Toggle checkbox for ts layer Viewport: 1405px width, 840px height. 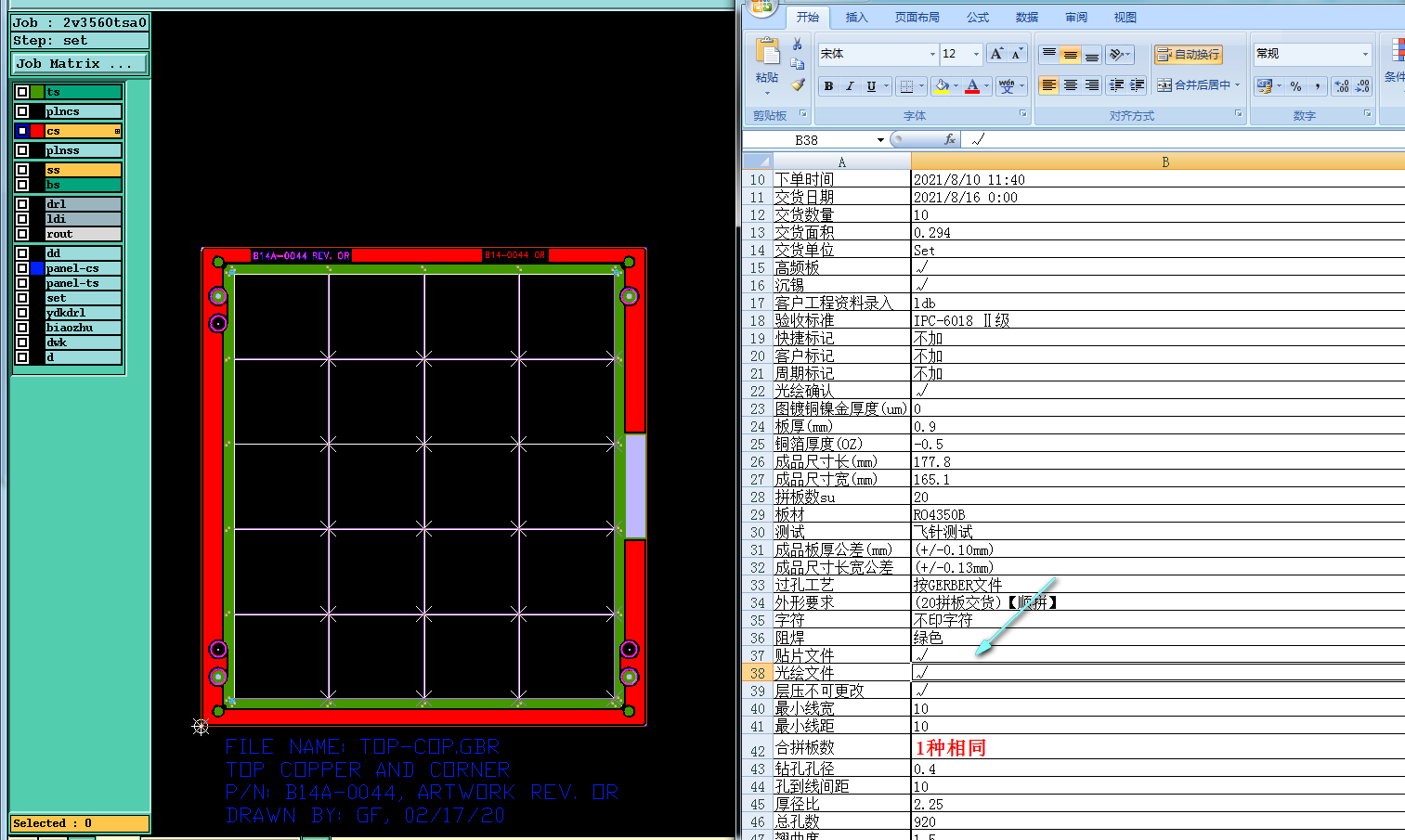click(22, 92)
